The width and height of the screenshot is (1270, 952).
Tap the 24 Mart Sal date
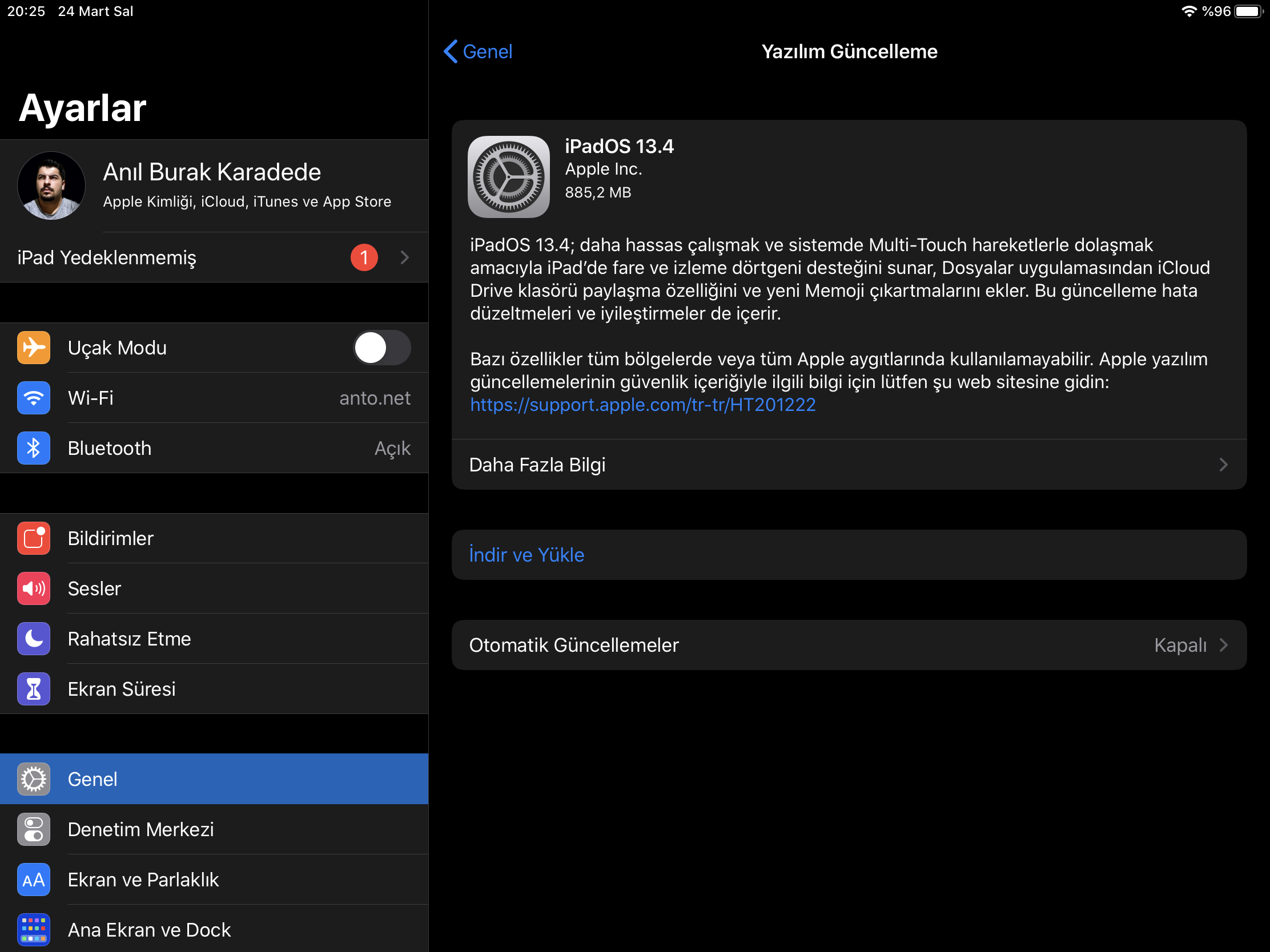click(x=95, y=11)
